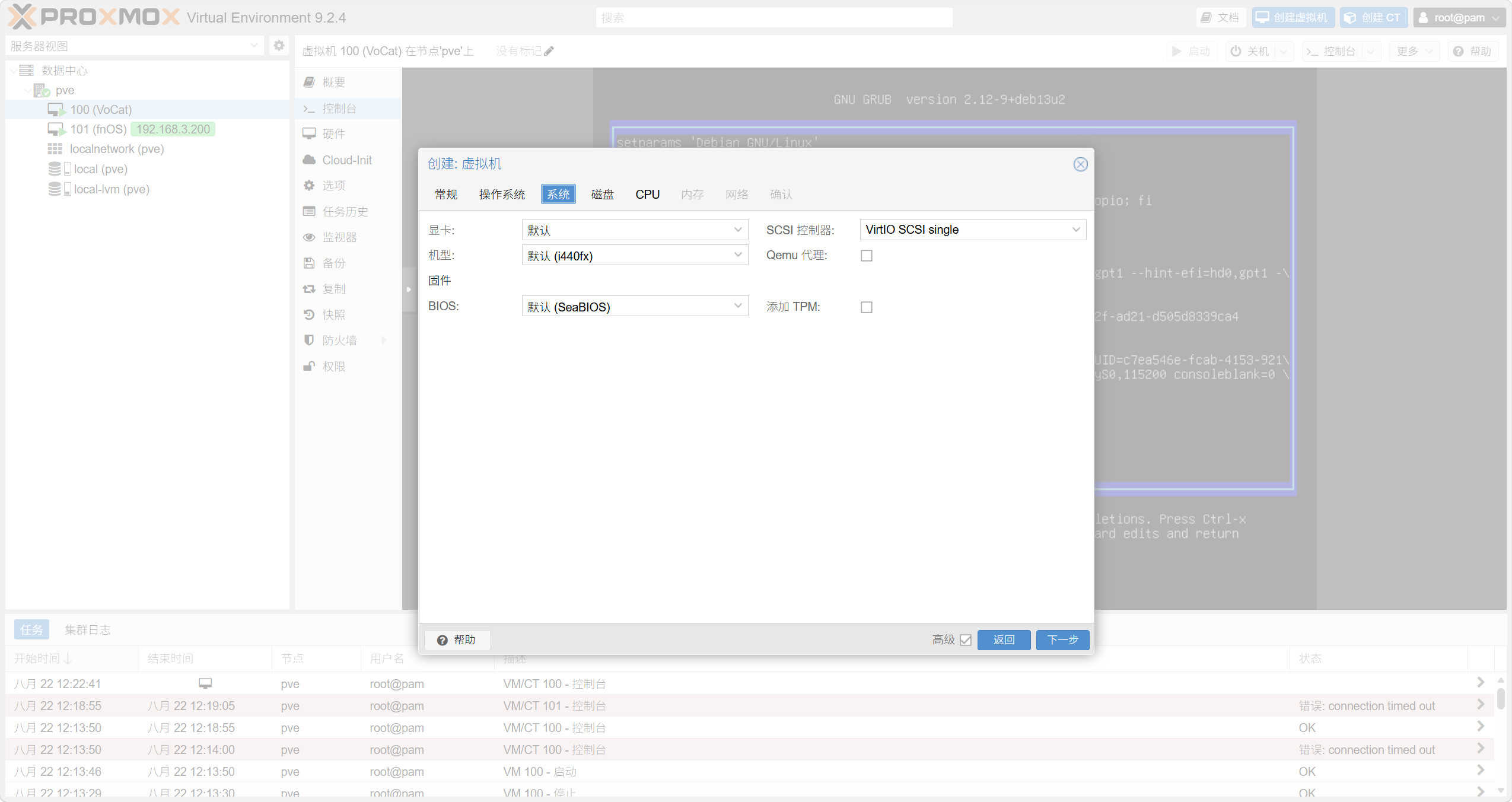Open the dialog Help button
The image size is (1512, 802).
point(457,640)
